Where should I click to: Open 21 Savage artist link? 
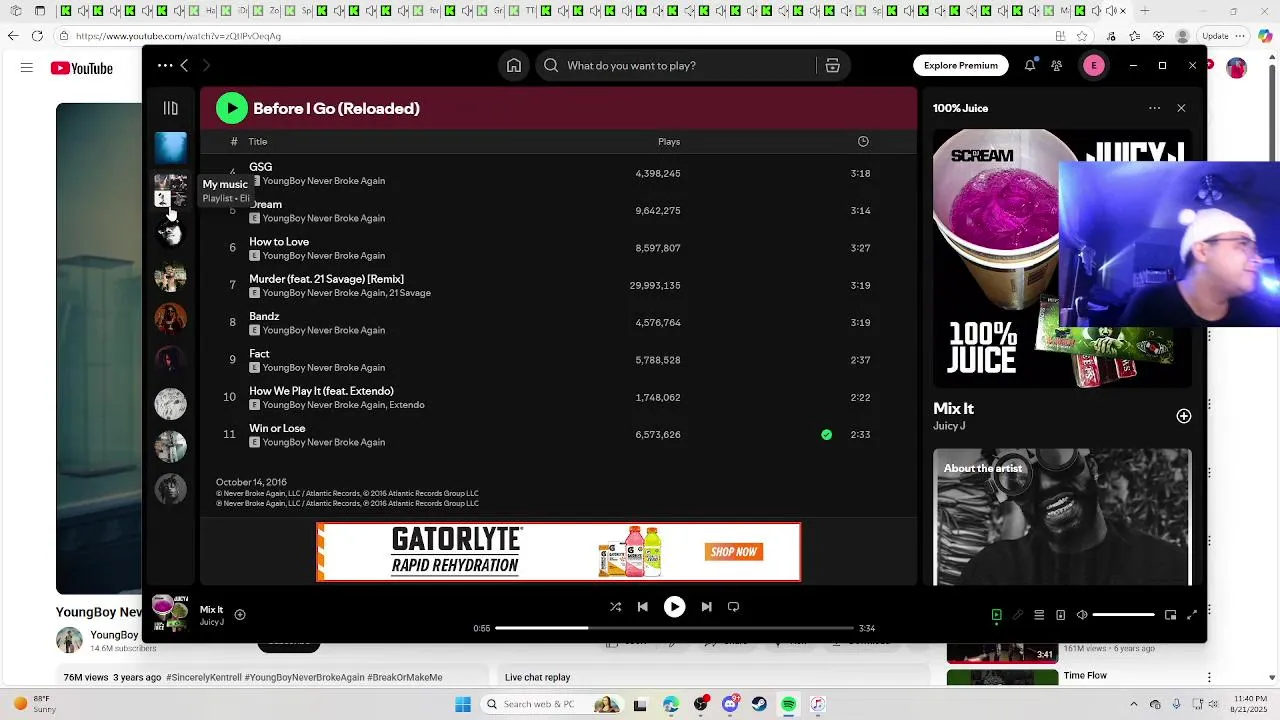coord(410,293)
